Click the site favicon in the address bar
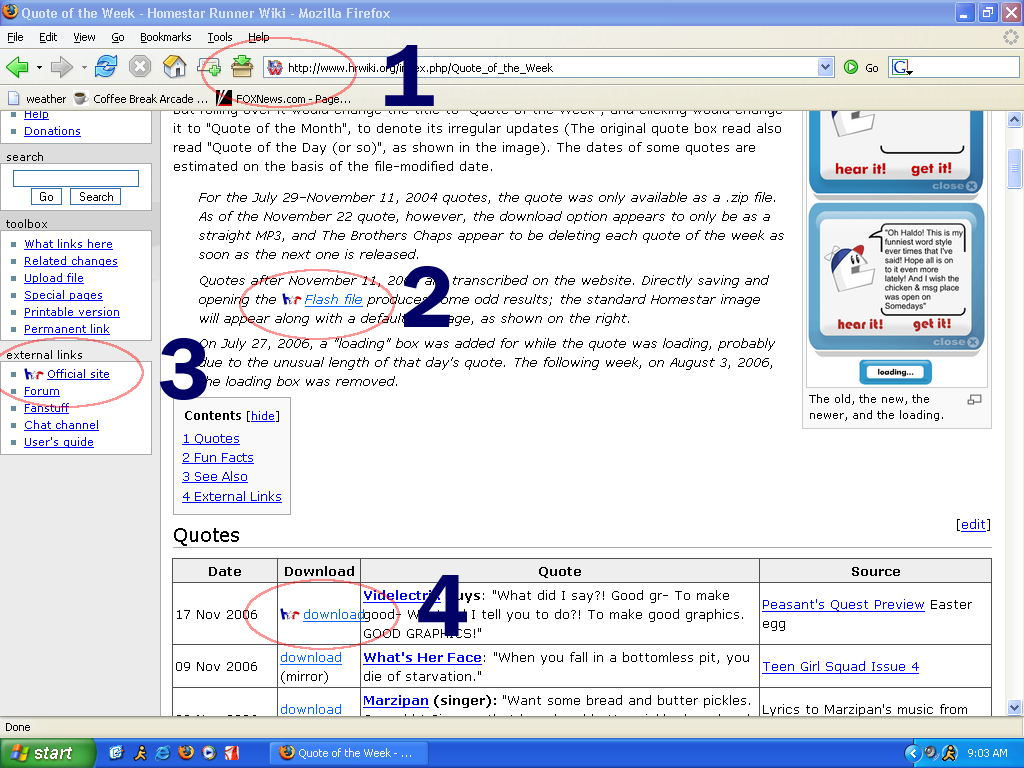Screen dimensions: 1024x768 [275, 67]
